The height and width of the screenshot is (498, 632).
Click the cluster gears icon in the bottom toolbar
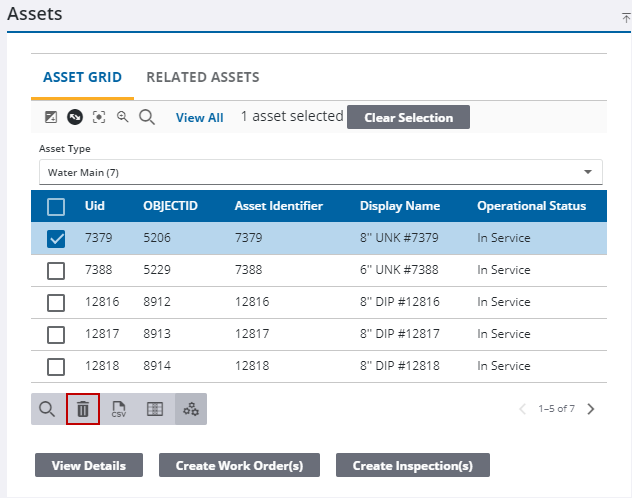[x=191, y=409]
